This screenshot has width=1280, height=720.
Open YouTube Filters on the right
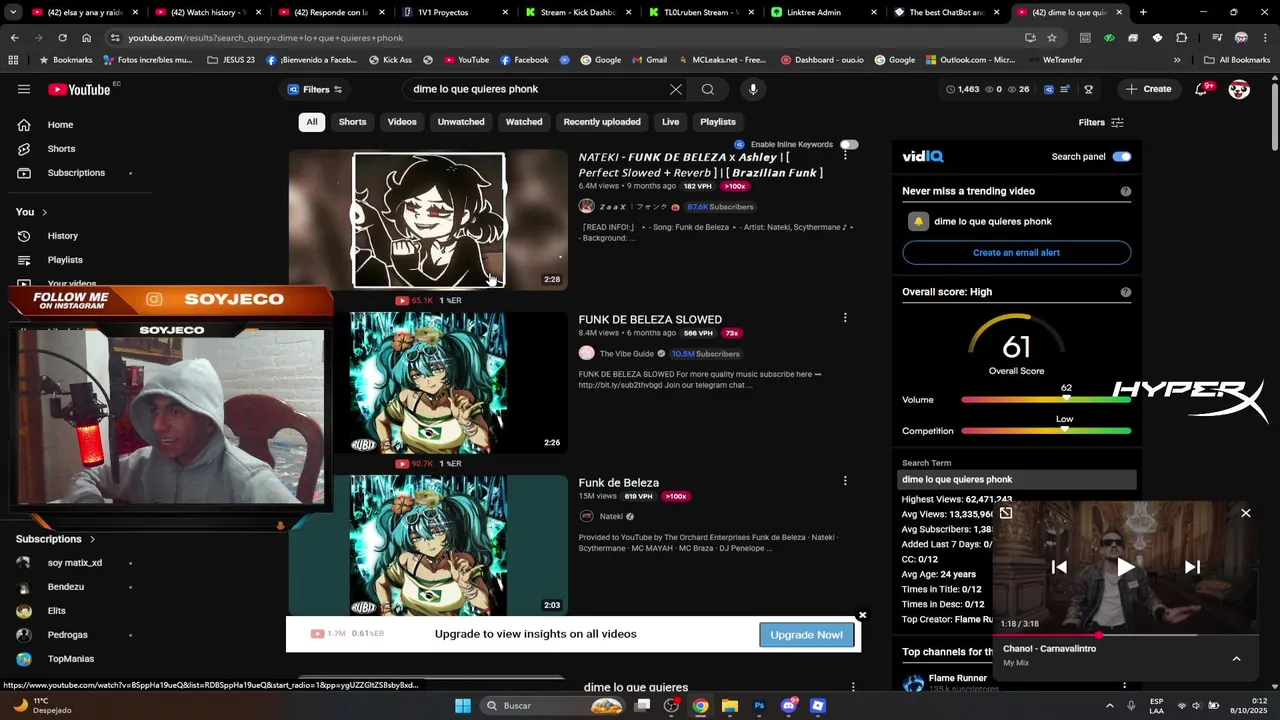pos(1101,122)
